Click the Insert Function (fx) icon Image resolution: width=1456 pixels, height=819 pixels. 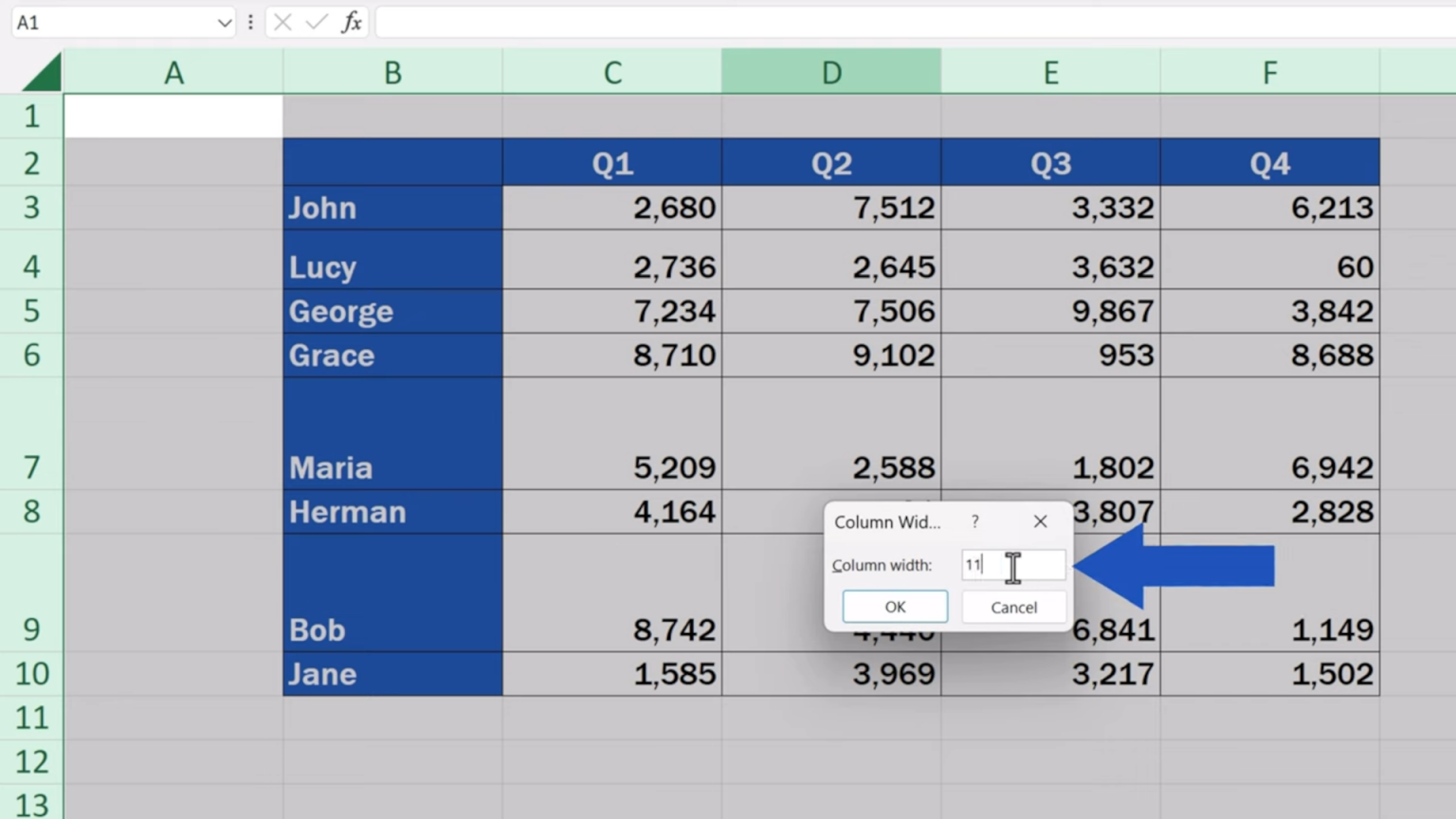coord(352,22)
